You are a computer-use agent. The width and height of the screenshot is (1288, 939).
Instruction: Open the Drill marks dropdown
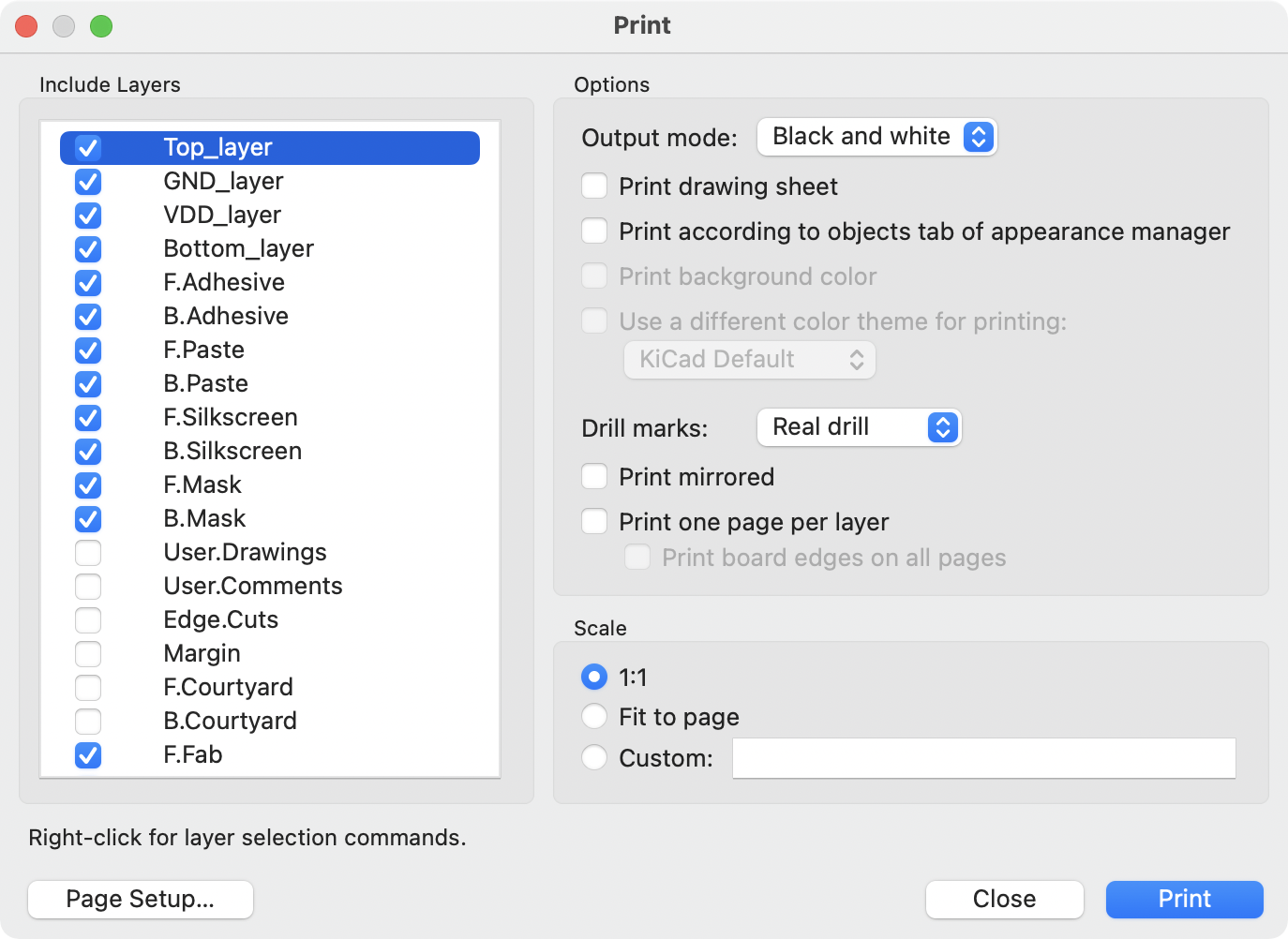tap(859, 427)
